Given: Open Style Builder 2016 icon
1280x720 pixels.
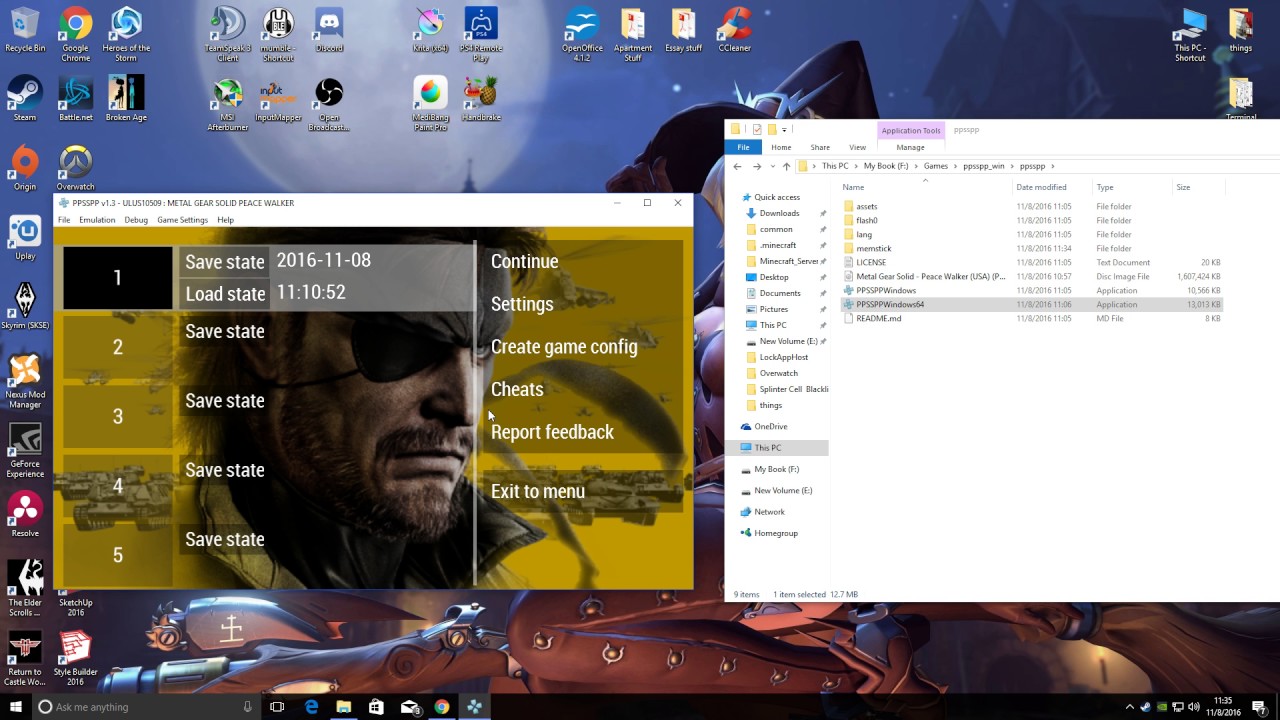Looking at the screenshot, I should click(75, 658).
